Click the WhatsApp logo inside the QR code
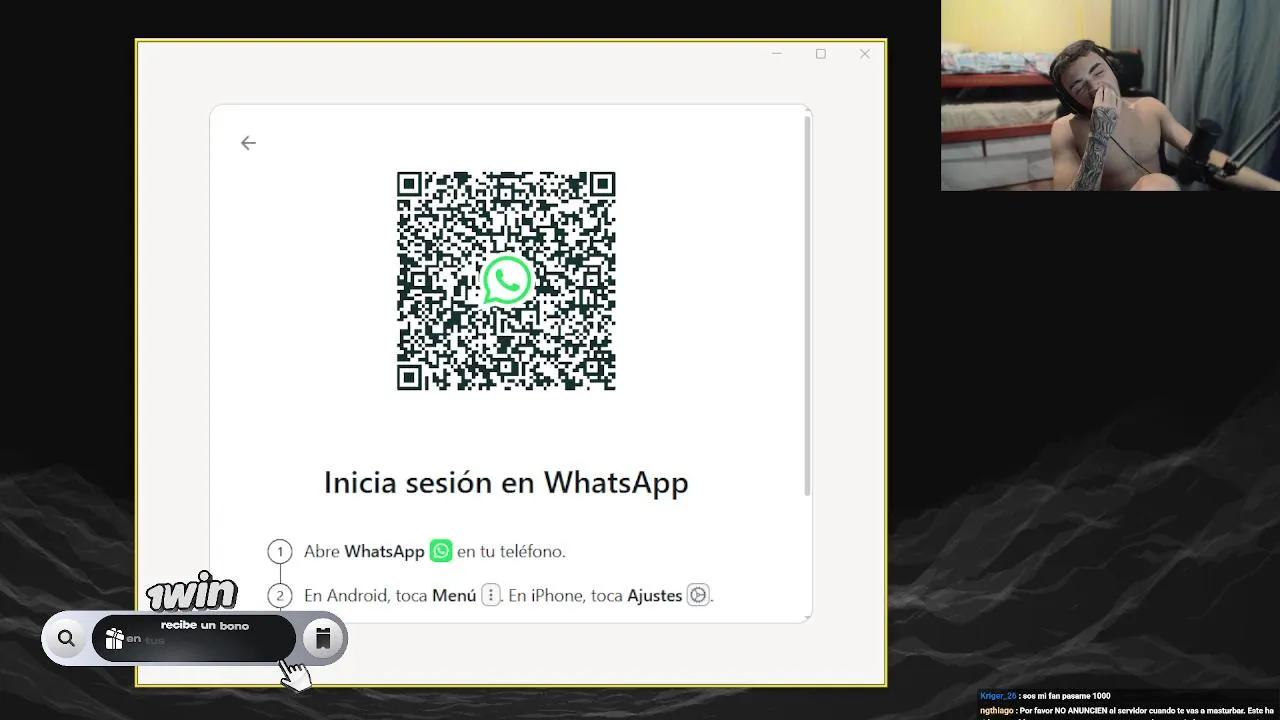Screen dimensions: 1280x720 click(507, 281)
